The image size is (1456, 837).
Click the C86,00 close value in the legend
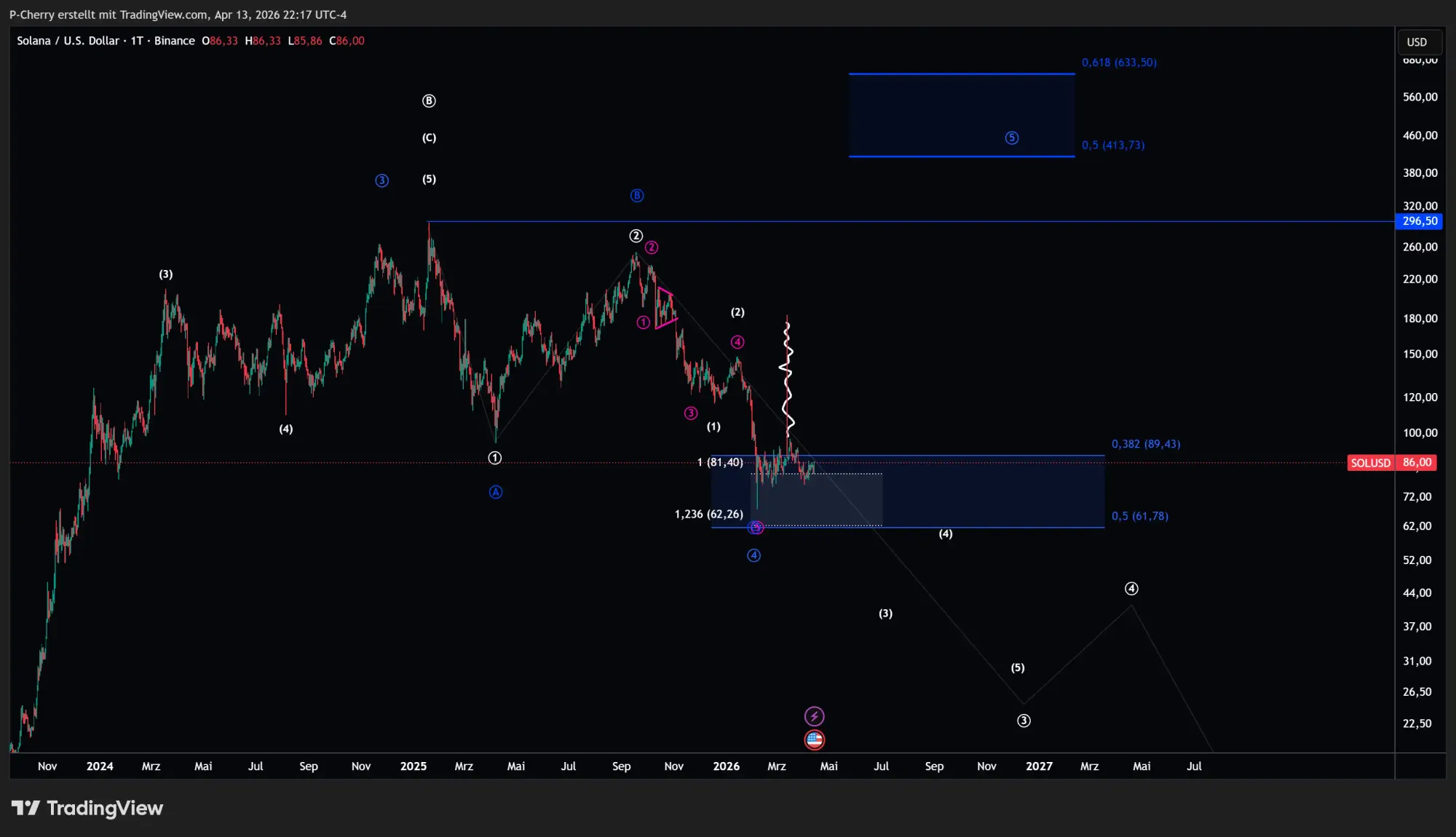click(x=347, y=41)
